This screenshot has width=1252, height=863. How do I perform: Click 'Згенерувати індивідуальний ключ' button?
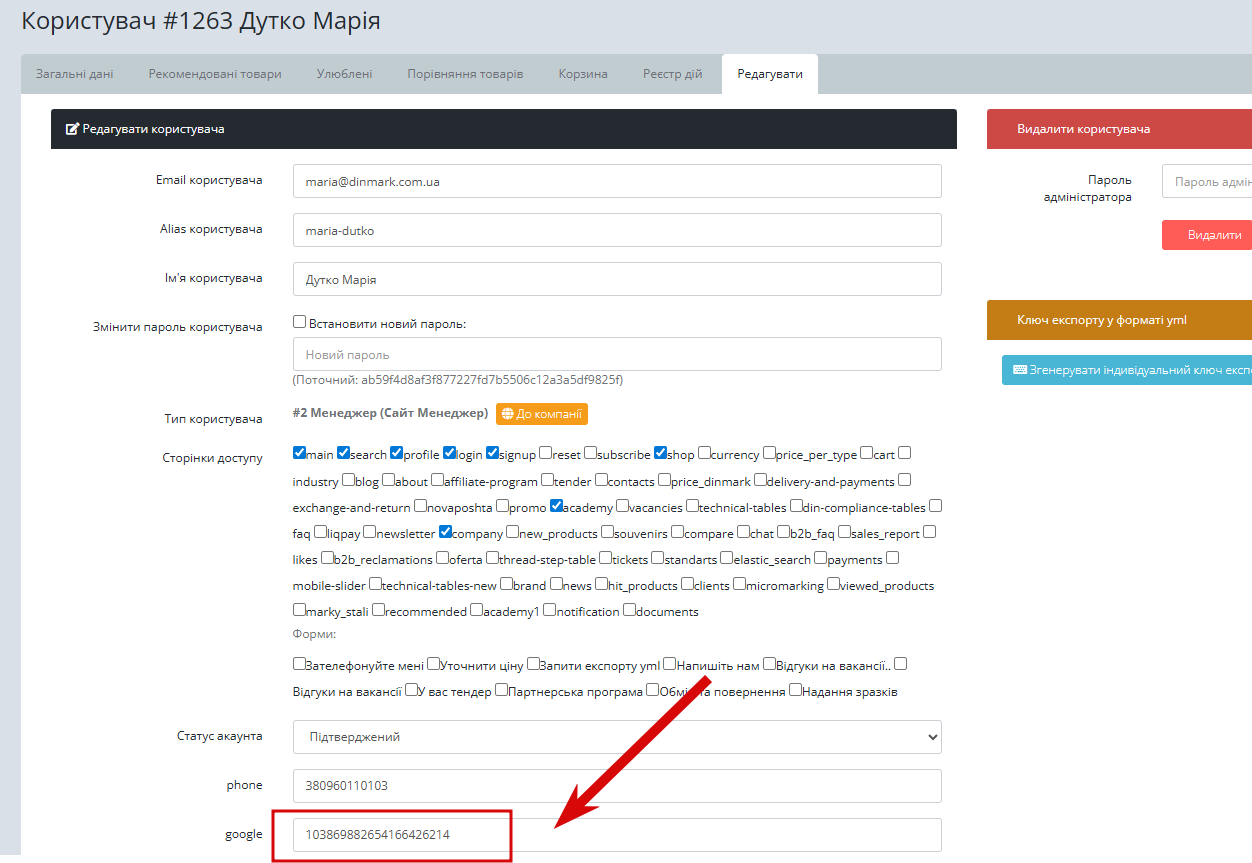coord(1127,370)
